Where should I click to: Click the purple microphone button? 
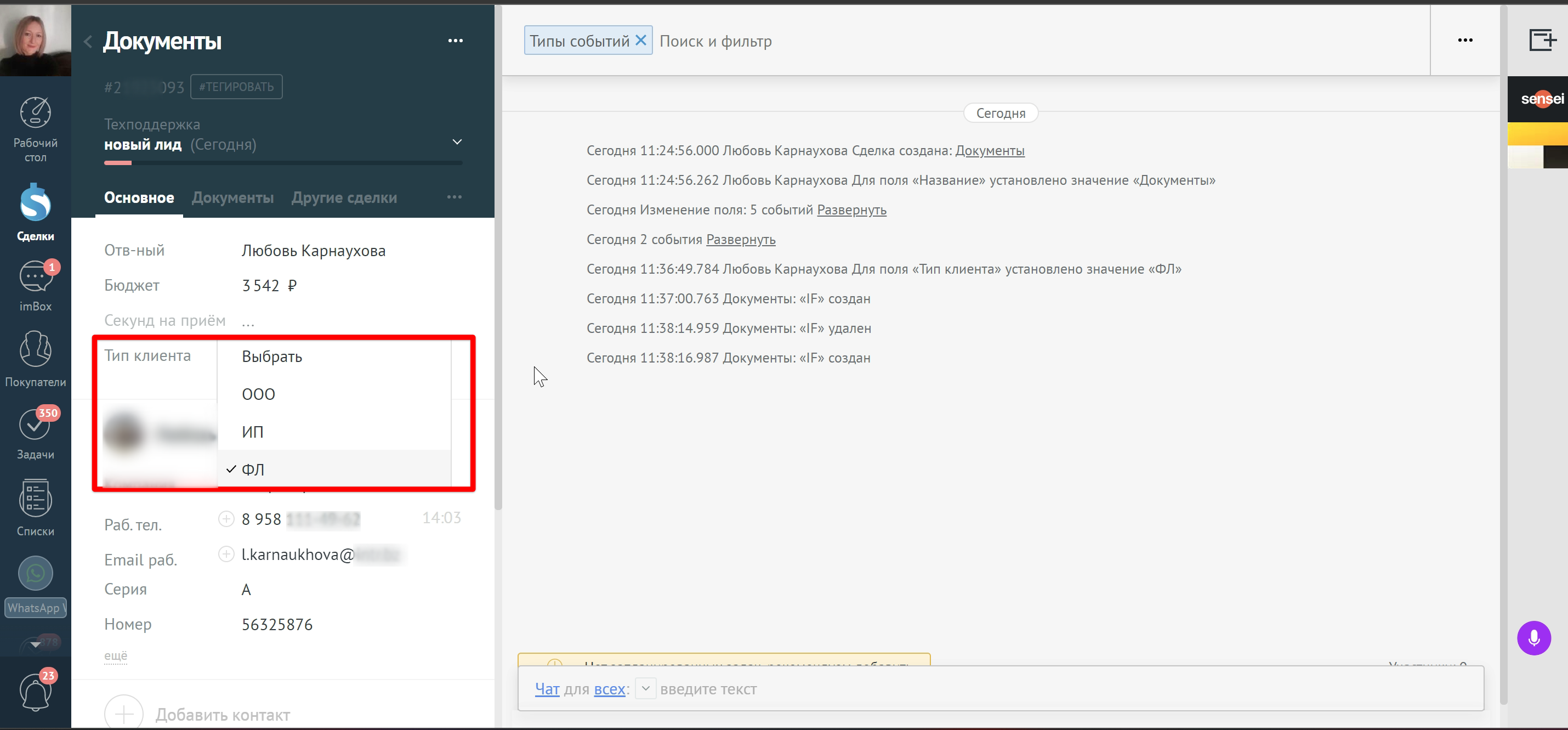pyautogui.click(x=1534, y=638)
